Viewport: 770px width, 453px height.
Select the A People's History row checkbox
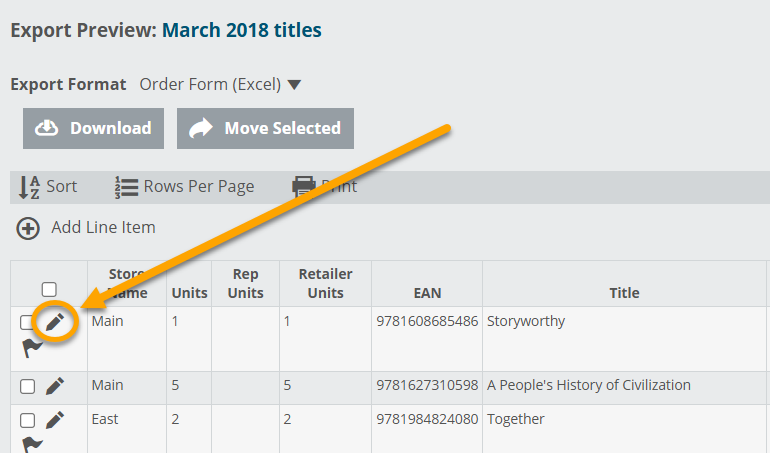coord(28,387)
